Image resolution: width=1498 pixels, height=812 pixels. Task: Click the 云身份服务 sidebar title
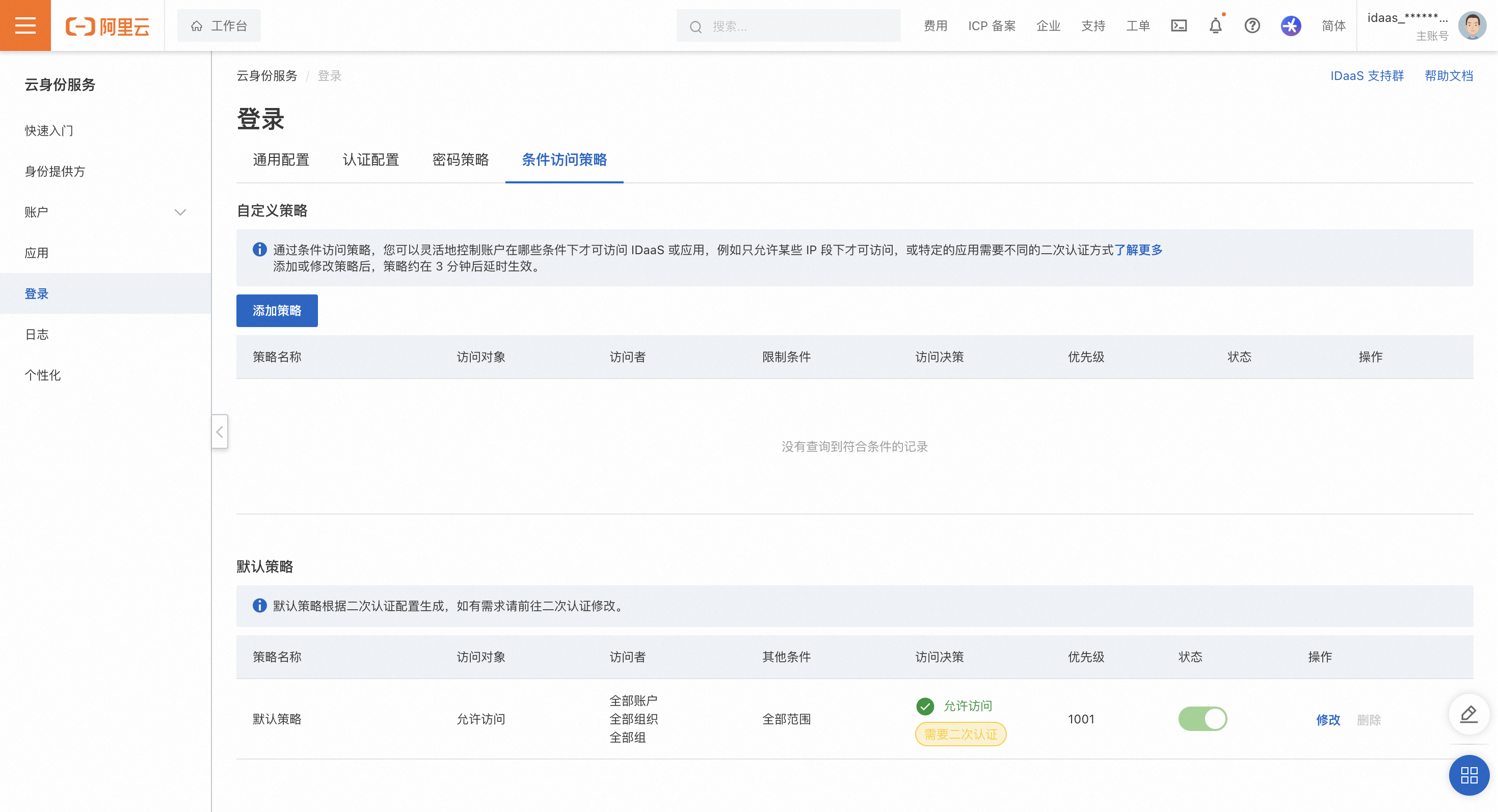tap(60, 85)
